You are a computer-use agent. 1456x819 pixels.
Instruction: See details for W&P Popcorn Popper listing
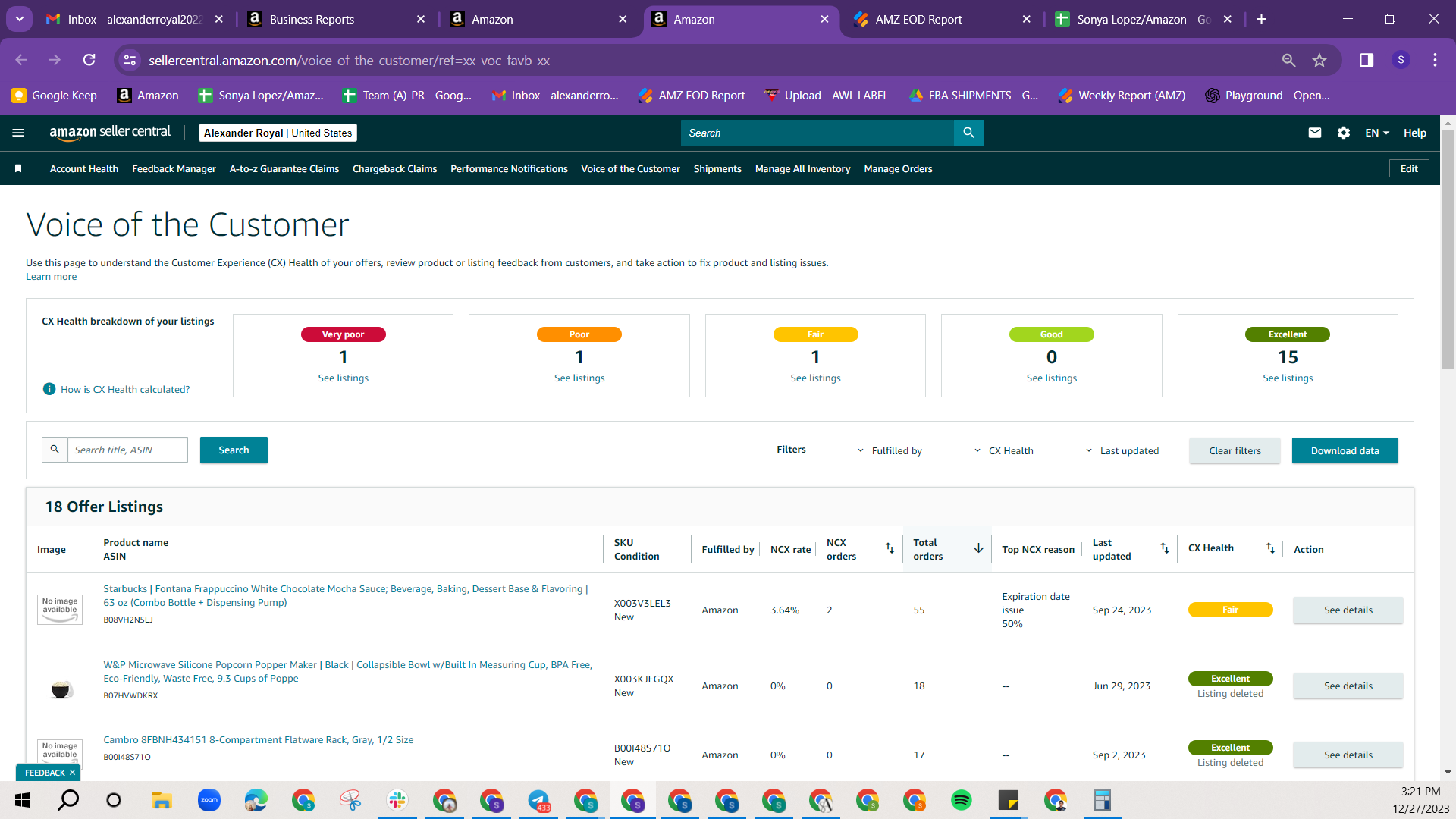coord(1348,686)
